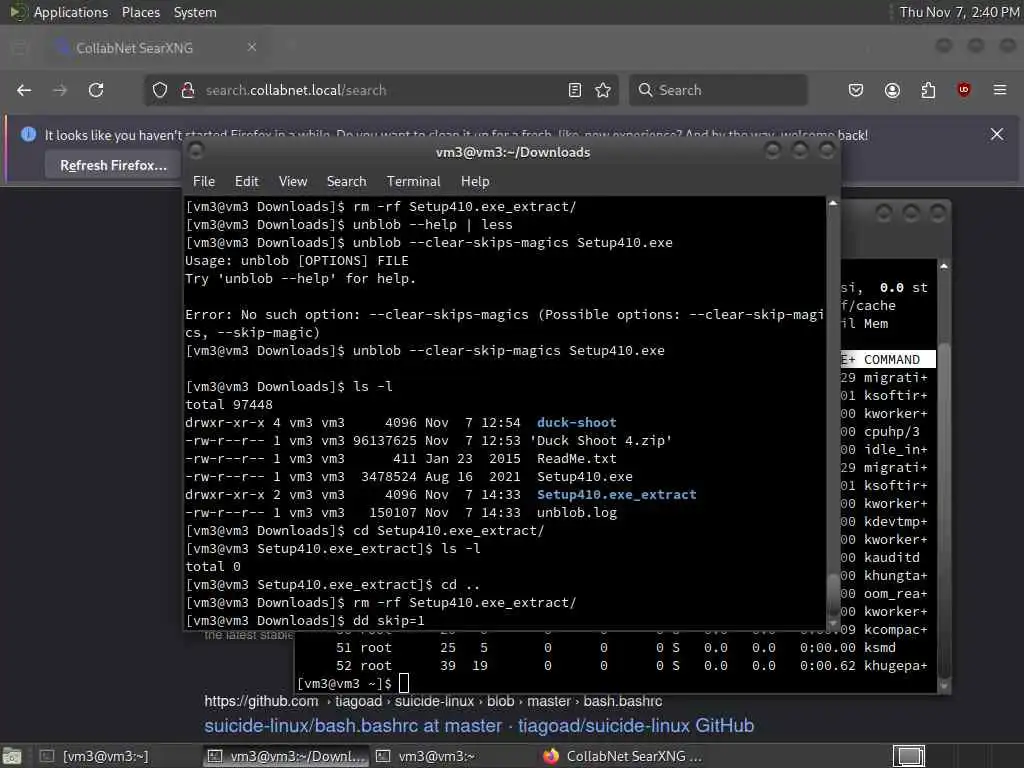The image size is (1024, 768).
Task: Open the Applications menu in top panel
Action: (x=71, y=12)
